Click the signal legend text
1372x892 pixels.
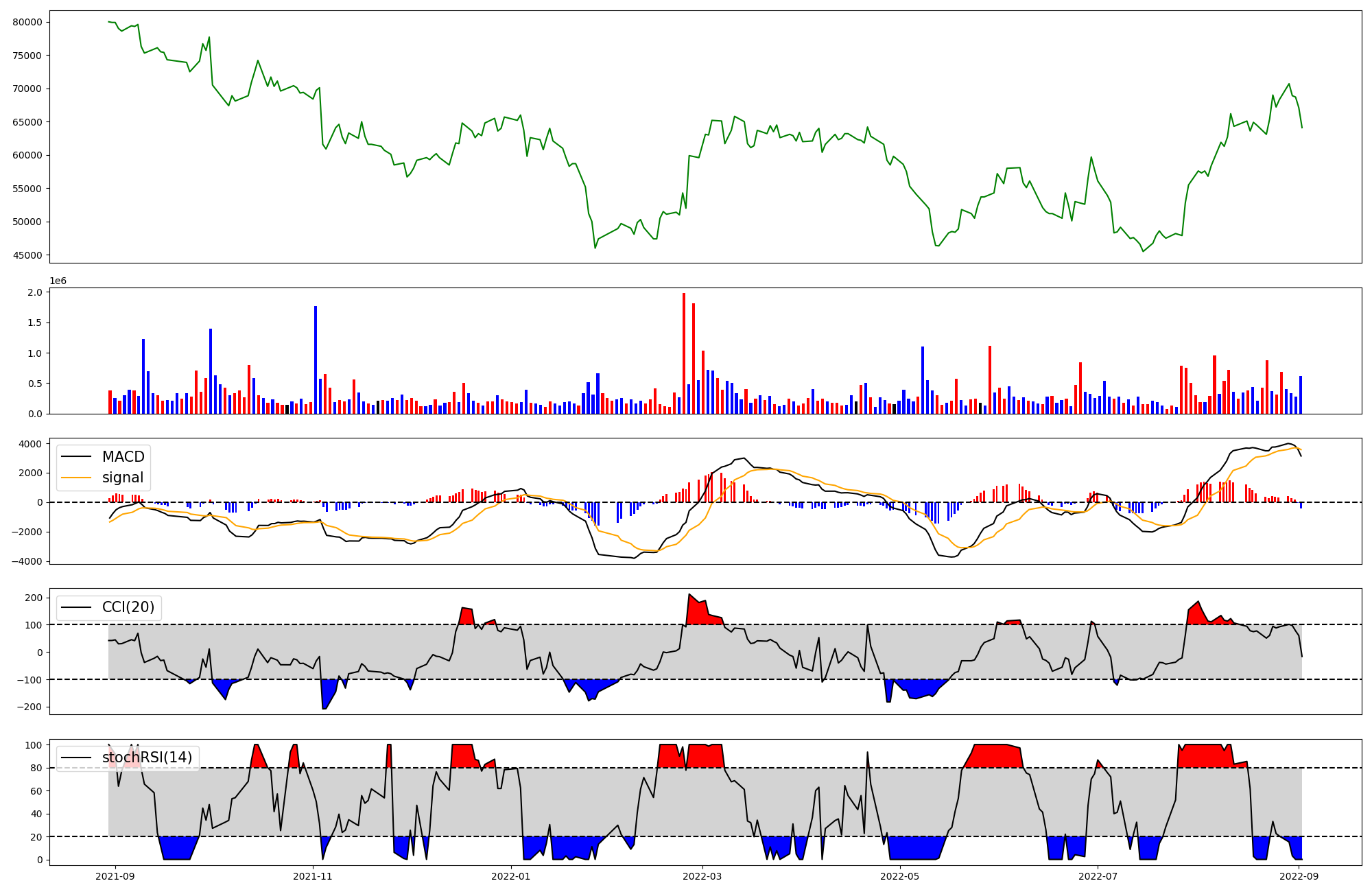[x=123, y=478]
